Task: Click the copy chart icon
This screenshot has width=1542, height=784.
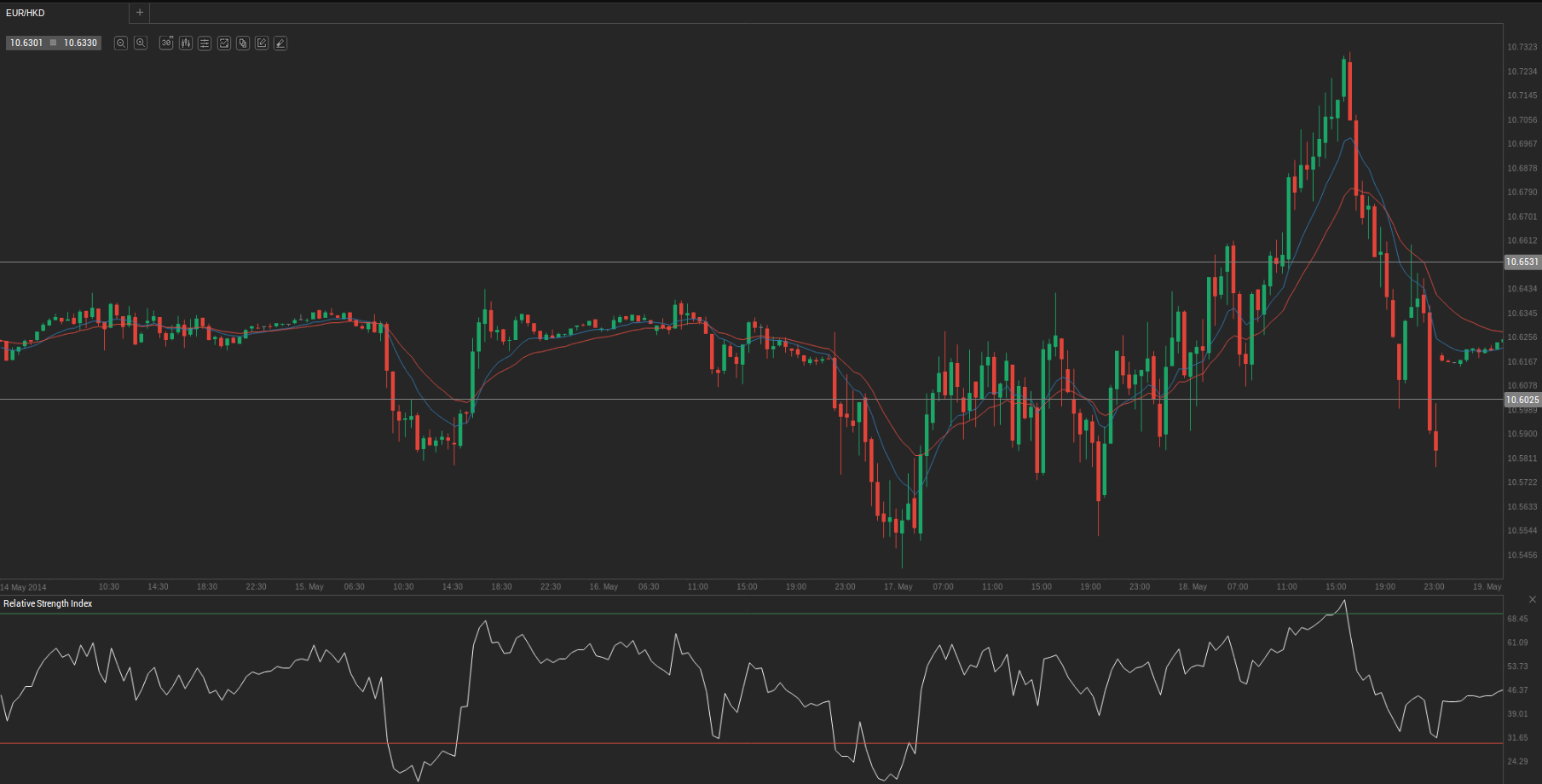Action: (243, 43)
